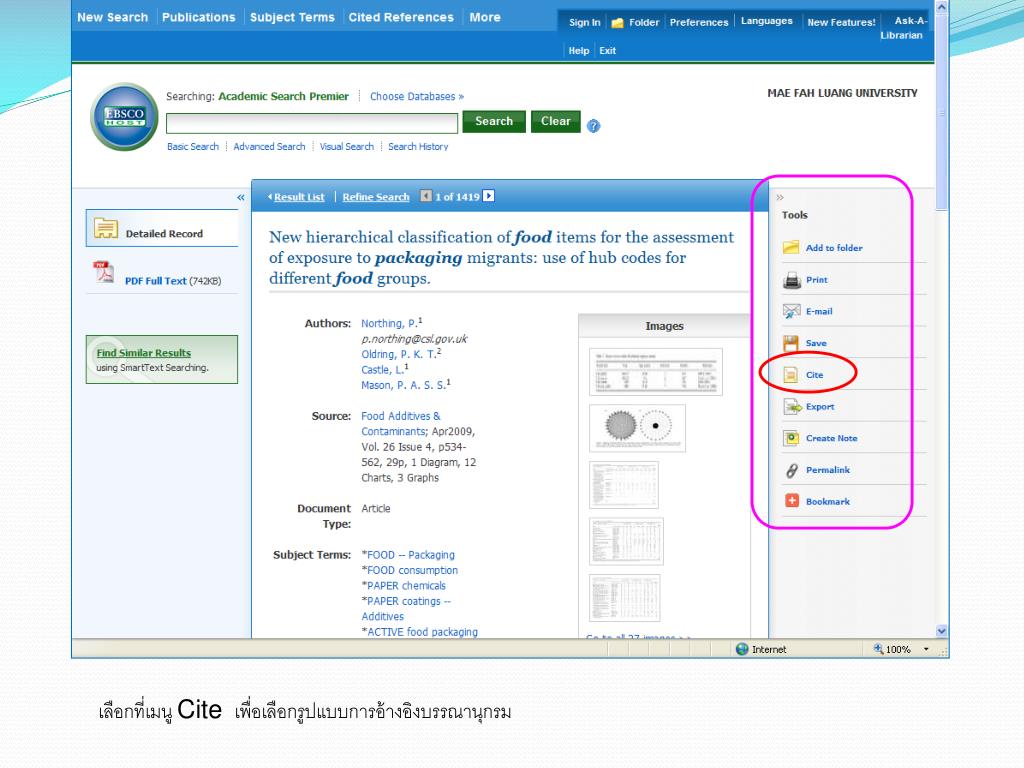1024x768 pixels.
Task: Open the Subject Terms menu
Action: pyautogui.click(x=292, y=17)
